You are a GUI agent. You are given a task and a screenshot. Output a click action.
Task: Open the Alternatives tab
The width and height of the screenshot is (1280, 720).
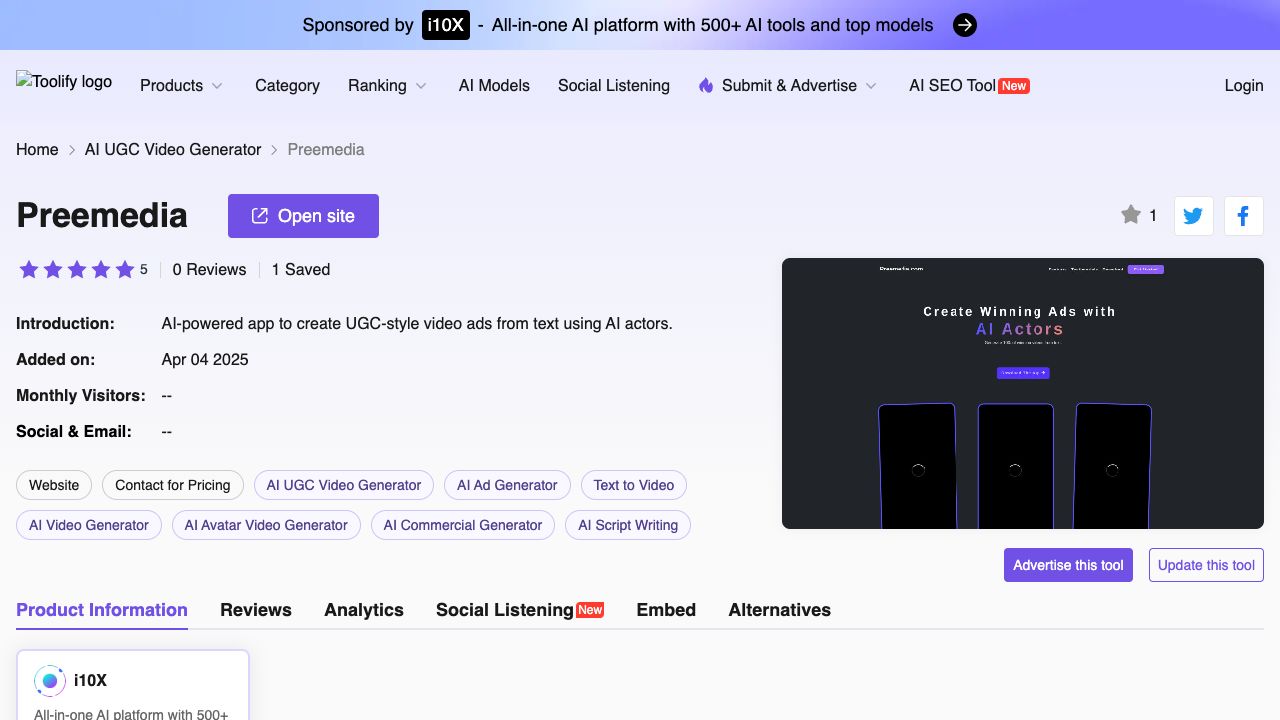coord(779,610)
